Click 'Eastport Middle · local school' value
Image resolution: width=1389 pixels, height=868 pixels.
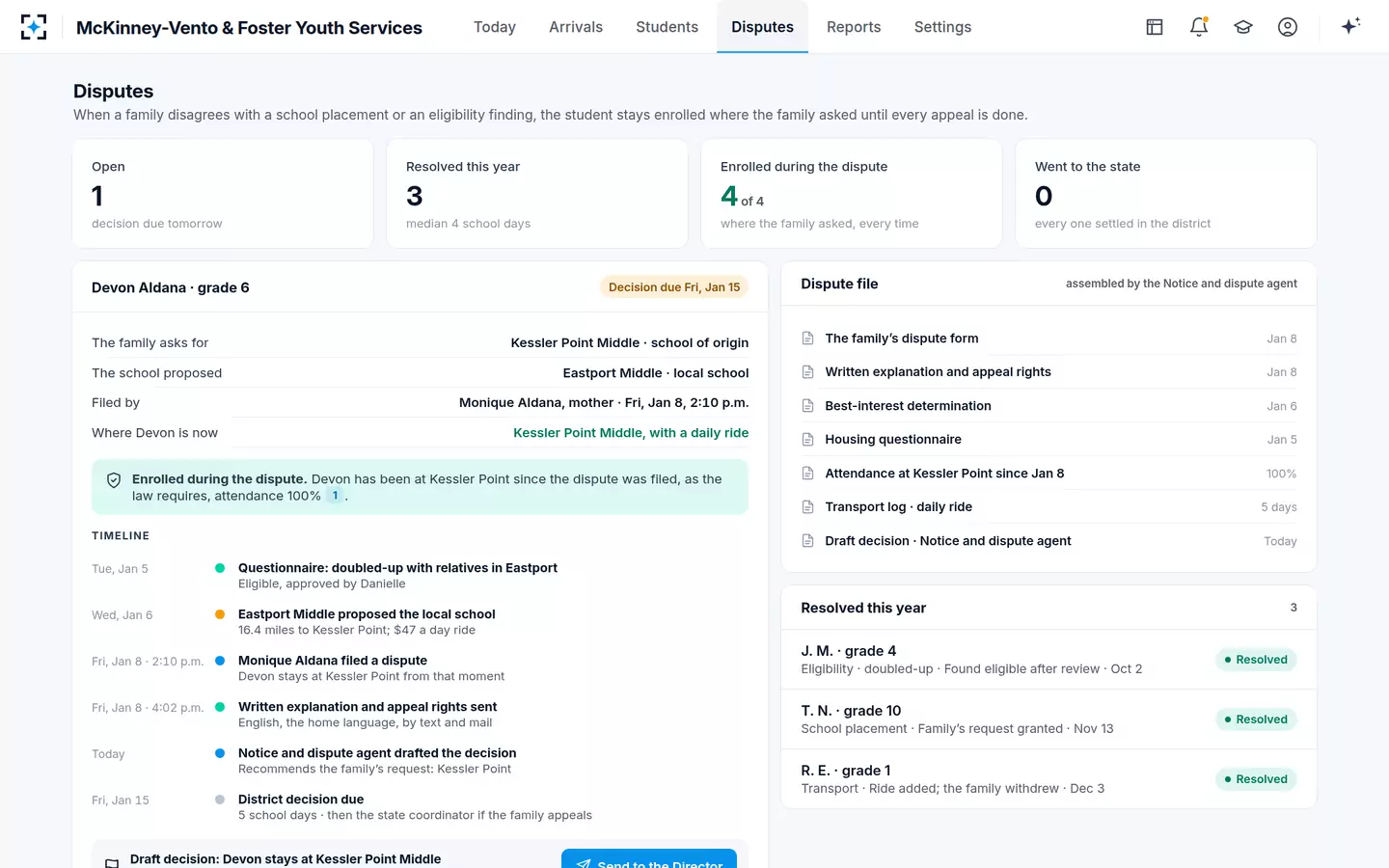[x=656, y=373]
